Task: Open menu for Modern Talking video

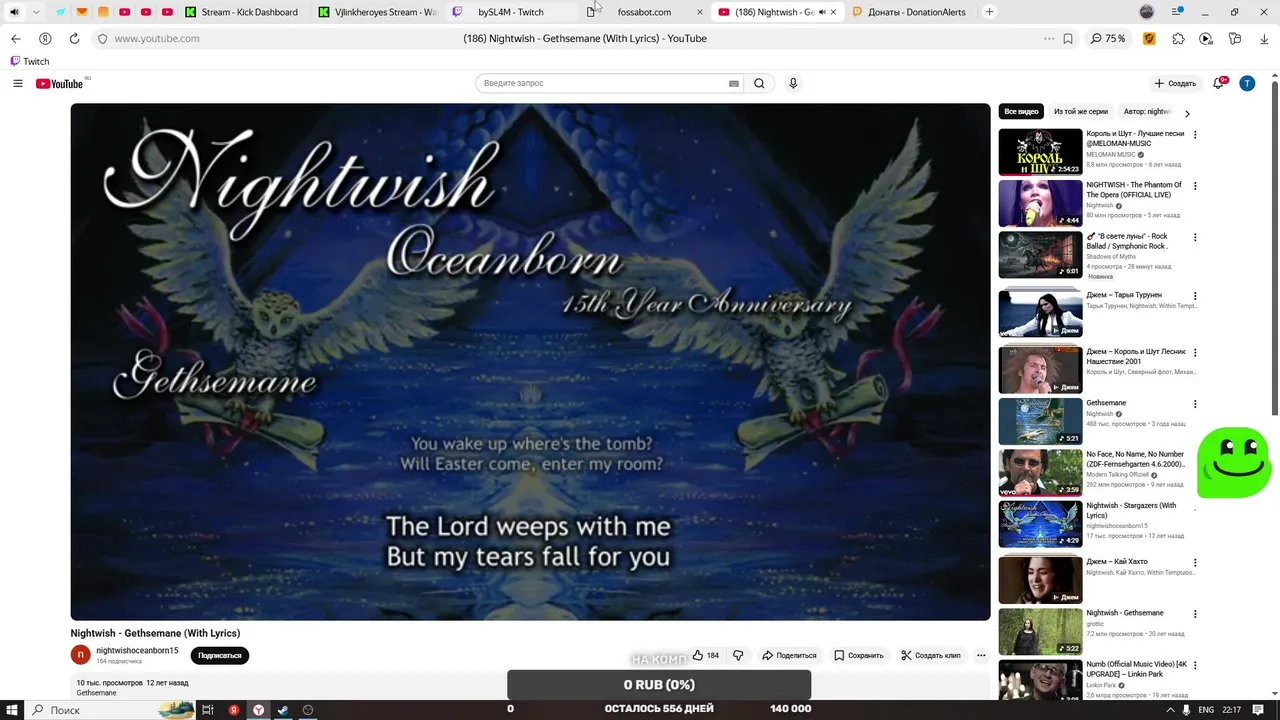Action: point(1195,455)
